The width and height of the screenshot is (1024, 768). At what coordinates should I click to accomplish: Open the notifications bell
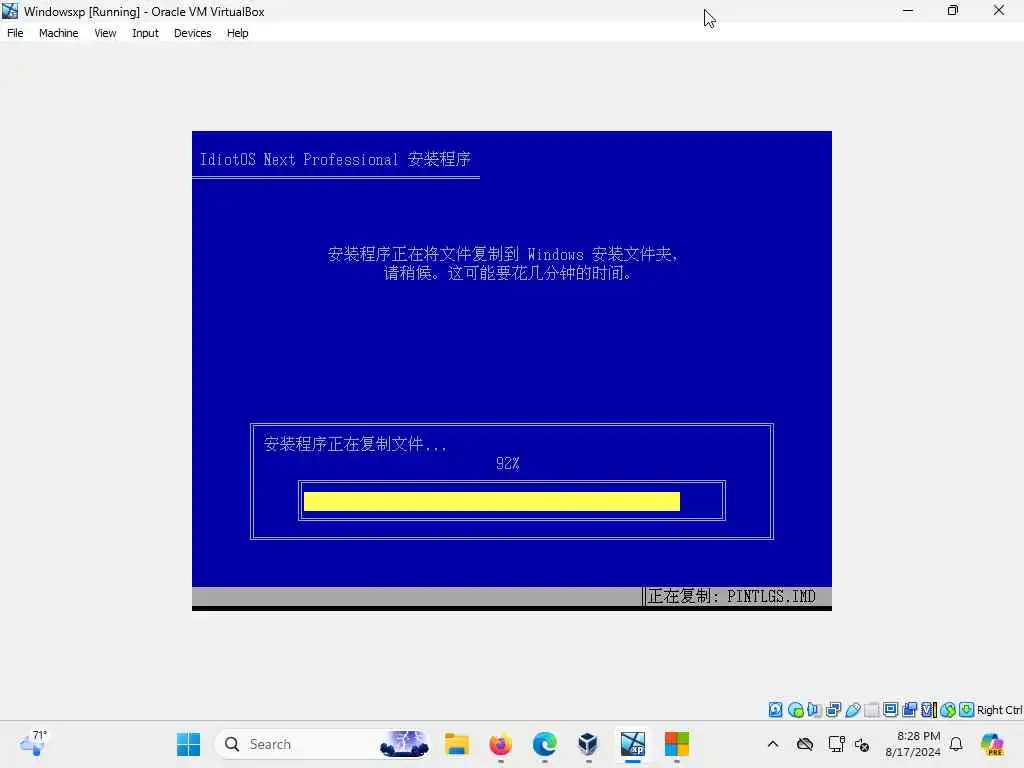tap(956, 744)
